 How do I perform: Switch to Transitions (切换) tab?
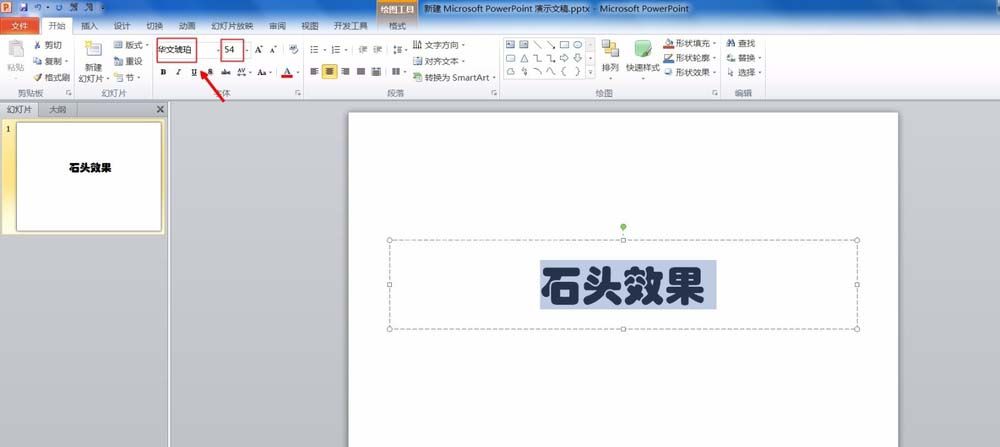click(154, 26)
